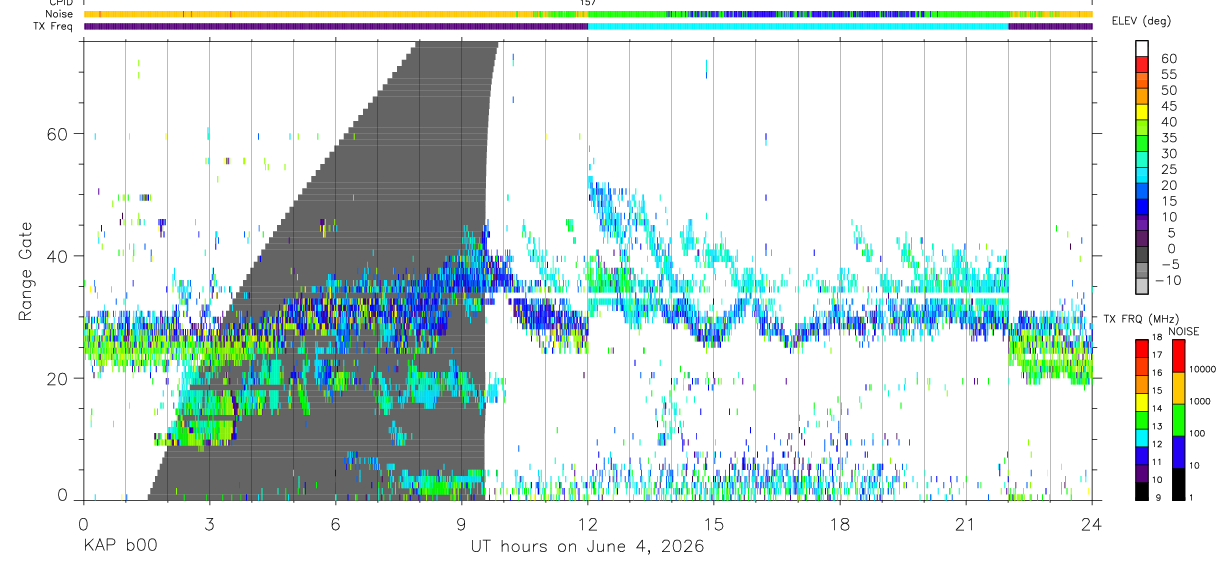1228x567 pixels.
Task: Select the purple-cyan TX Freq strip above the plot
Action: tap(588, 26)
